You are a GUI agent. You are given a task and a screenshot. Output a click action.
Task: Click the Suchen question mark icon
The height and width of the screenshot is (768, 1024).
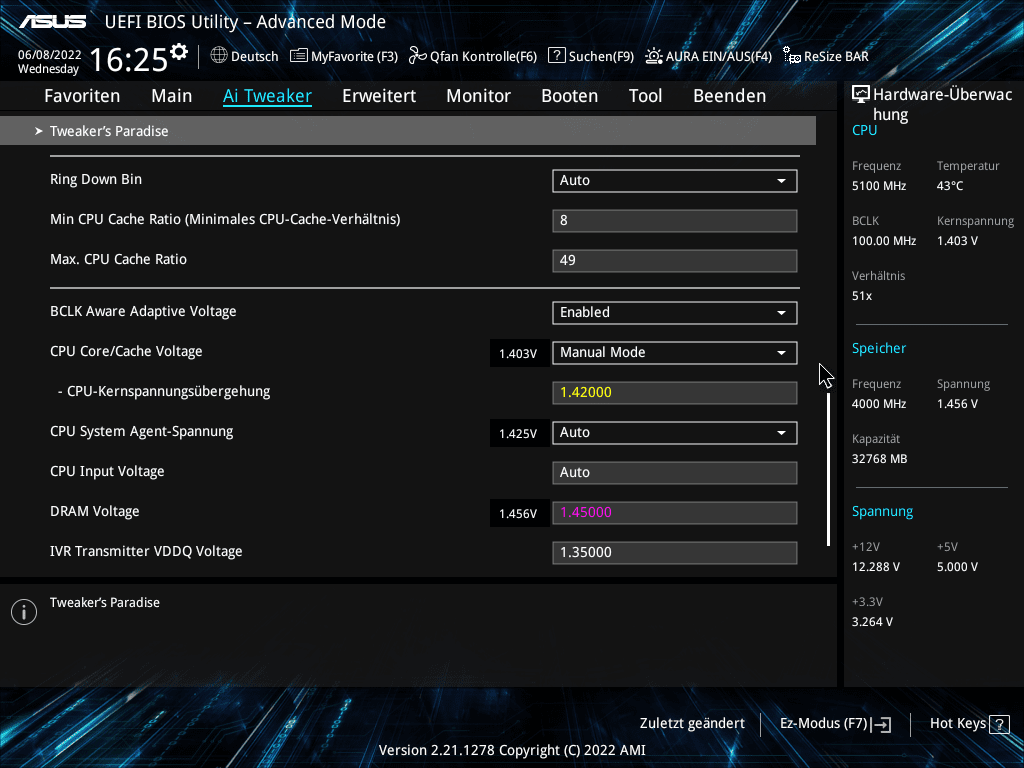point(556,56)
